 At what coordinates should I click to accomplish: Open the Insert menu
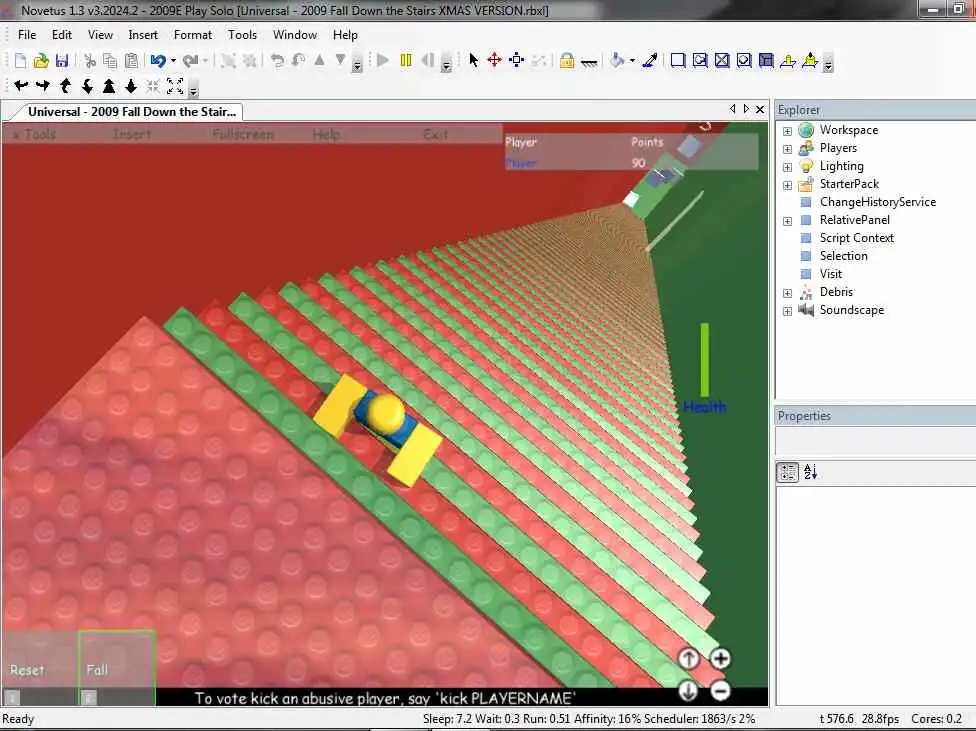(143, 35)
